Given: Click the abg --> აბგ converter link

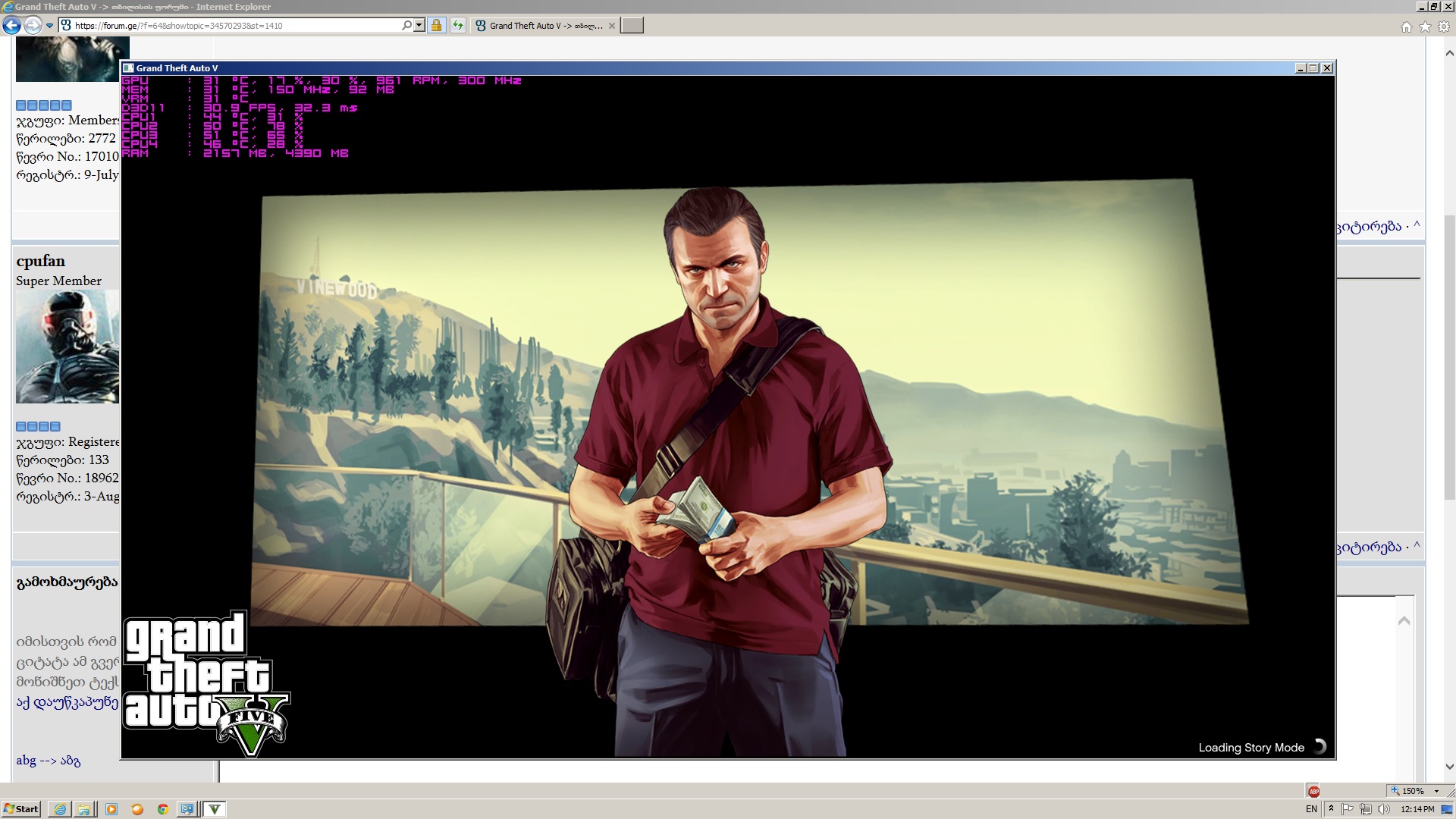Looking at the screenshot, I should [49, 761].
